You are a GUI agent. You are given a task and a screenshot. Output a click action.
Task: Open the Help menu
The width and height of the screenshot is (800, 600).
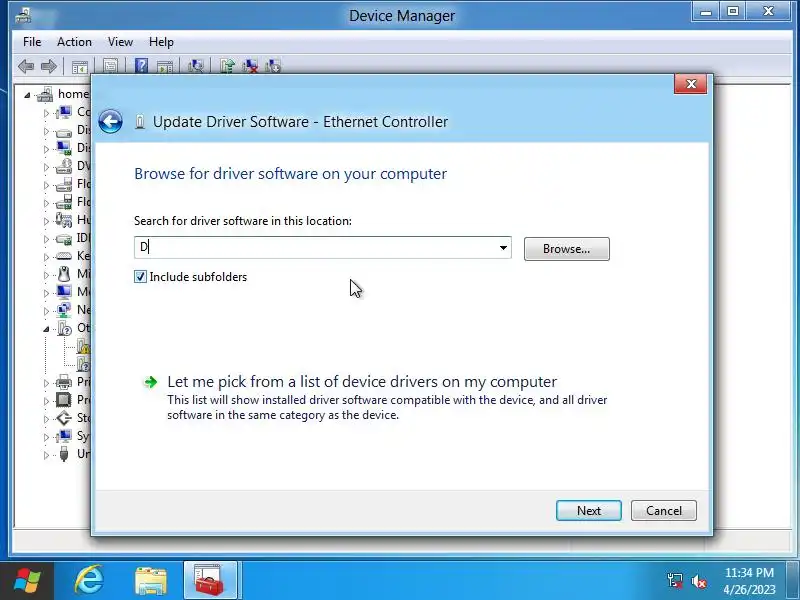[161, 42]
